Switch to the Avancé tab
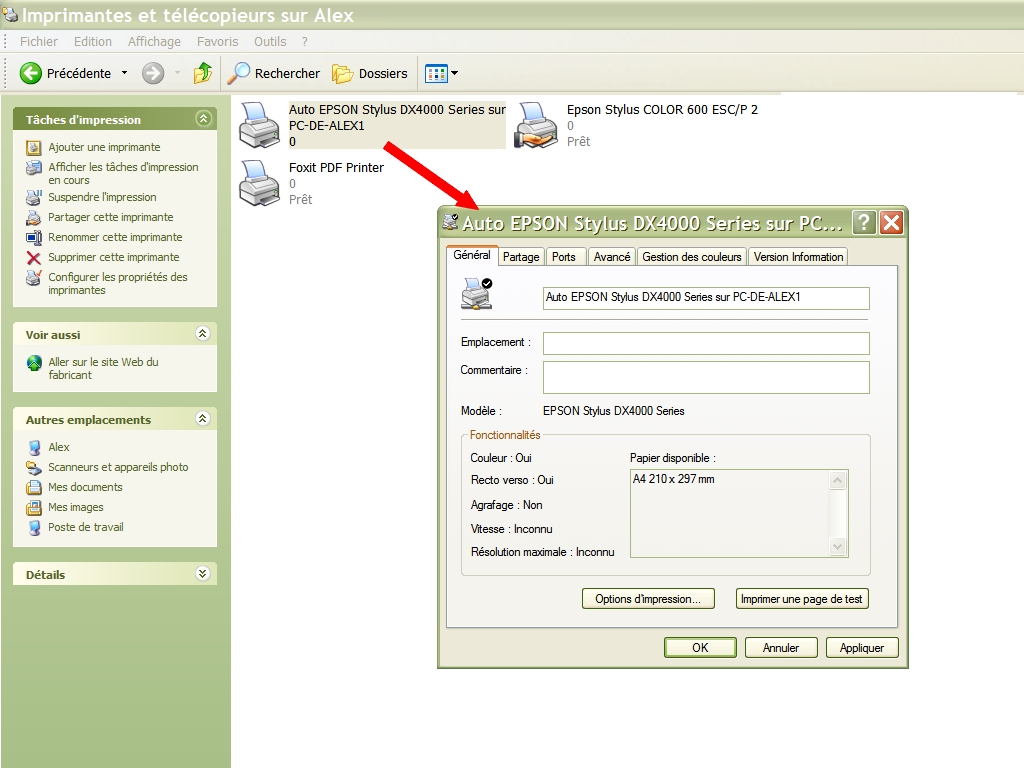 point(612,257)
